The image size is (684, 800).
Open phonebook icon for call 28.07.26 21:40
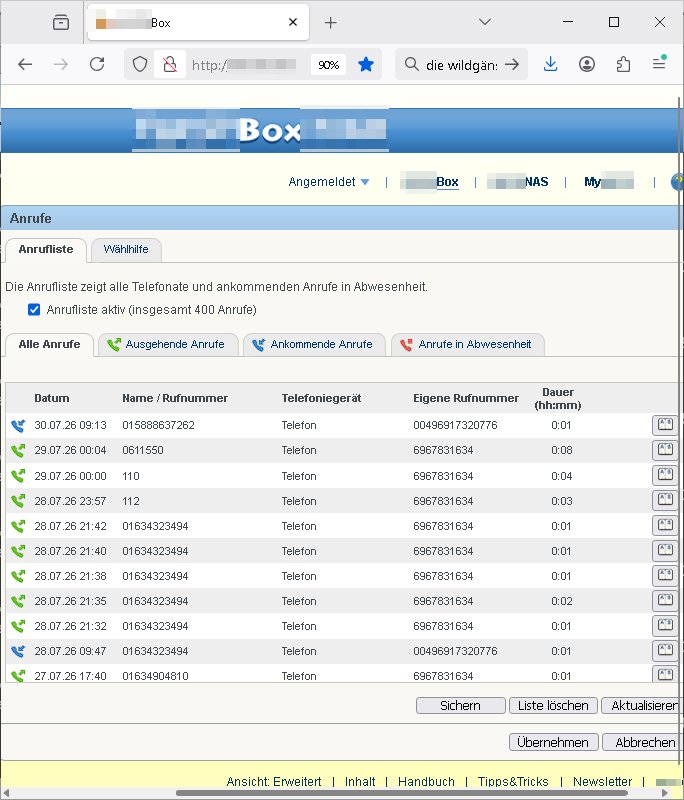[665, 550]
